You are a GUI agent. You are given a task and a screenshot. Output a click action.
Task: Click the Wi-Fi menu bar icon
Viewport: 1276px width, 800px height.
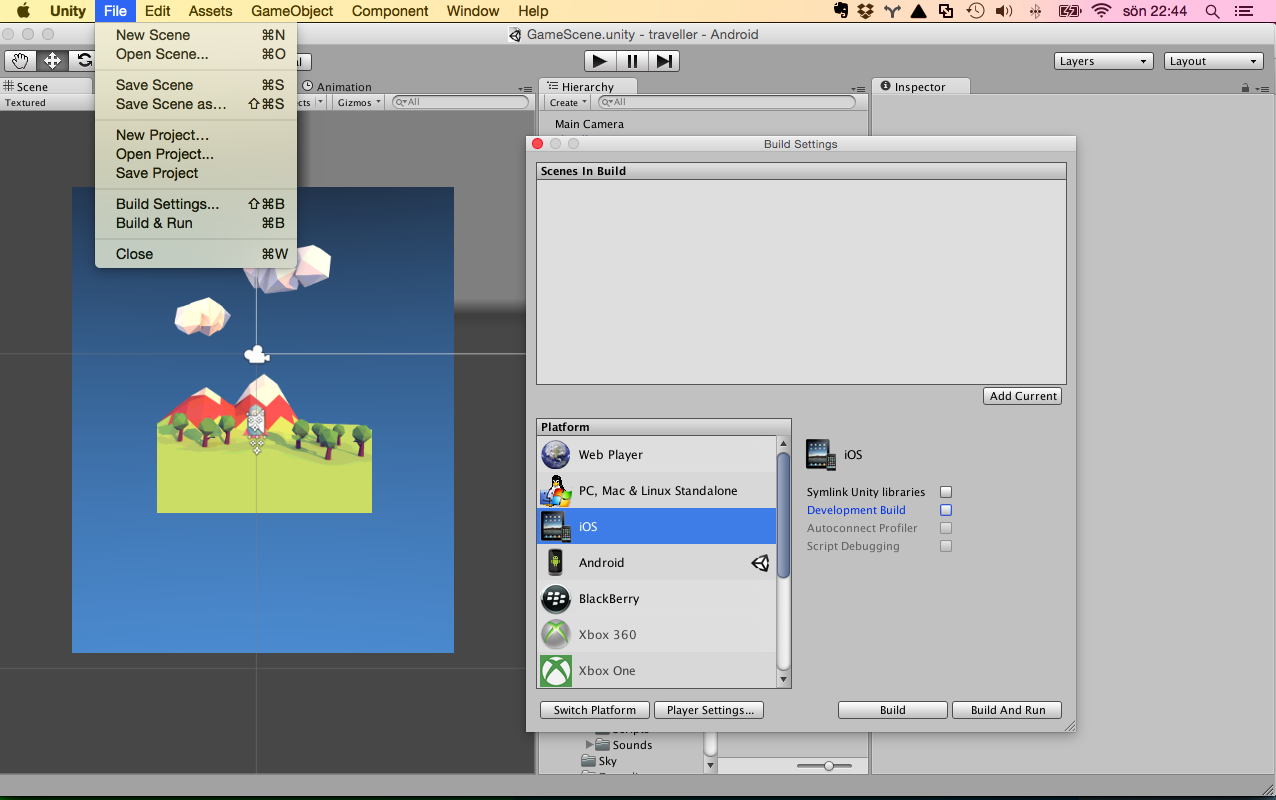coord(1102,11)
